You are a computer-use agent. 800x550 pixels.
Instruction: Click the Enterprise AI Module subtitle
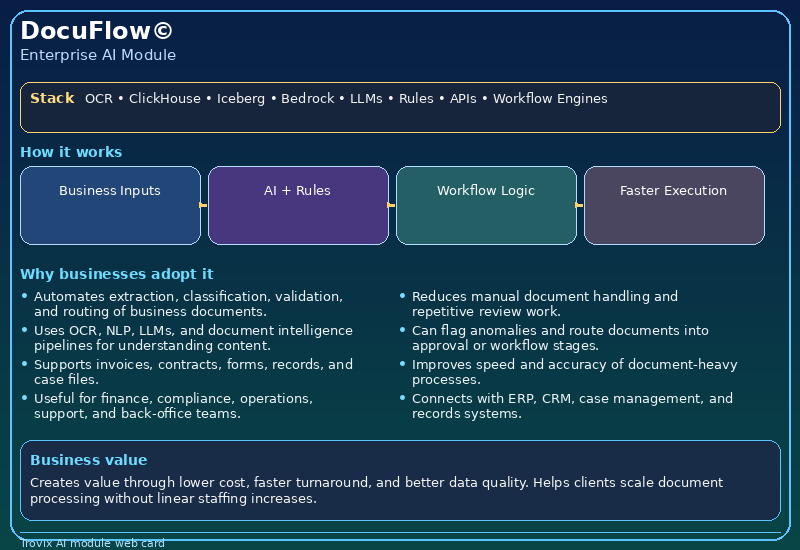click(x=98, y=55)
